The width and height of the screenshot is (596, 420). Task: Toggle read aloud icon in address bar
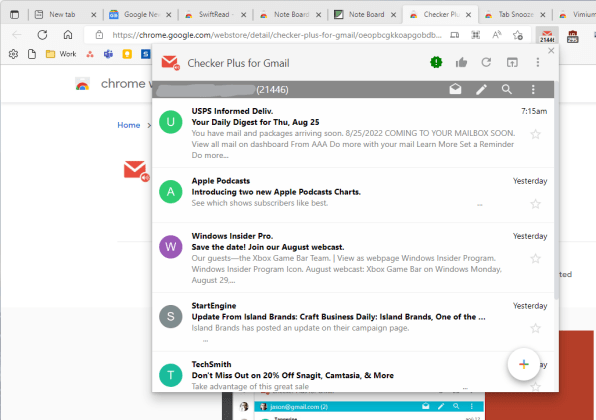point(496,35)
